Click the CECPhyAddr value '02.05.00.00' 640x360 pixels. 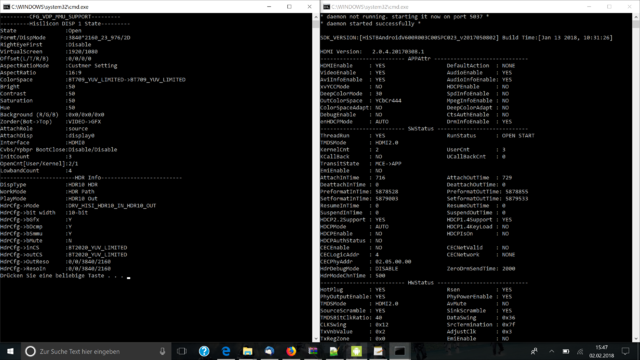(393, 262)
